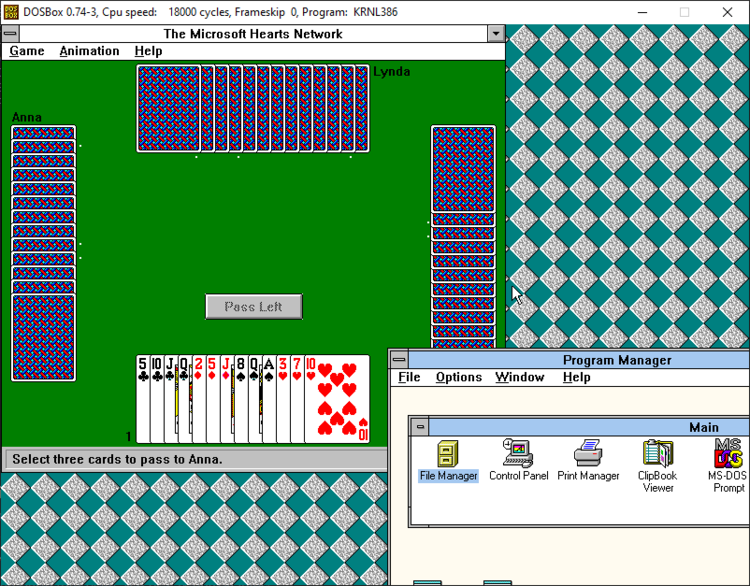Image resolution: width=750 pixels, height=586 pixels.
Task: Open the Hearts window control menu box
Action: coord(10,33)
